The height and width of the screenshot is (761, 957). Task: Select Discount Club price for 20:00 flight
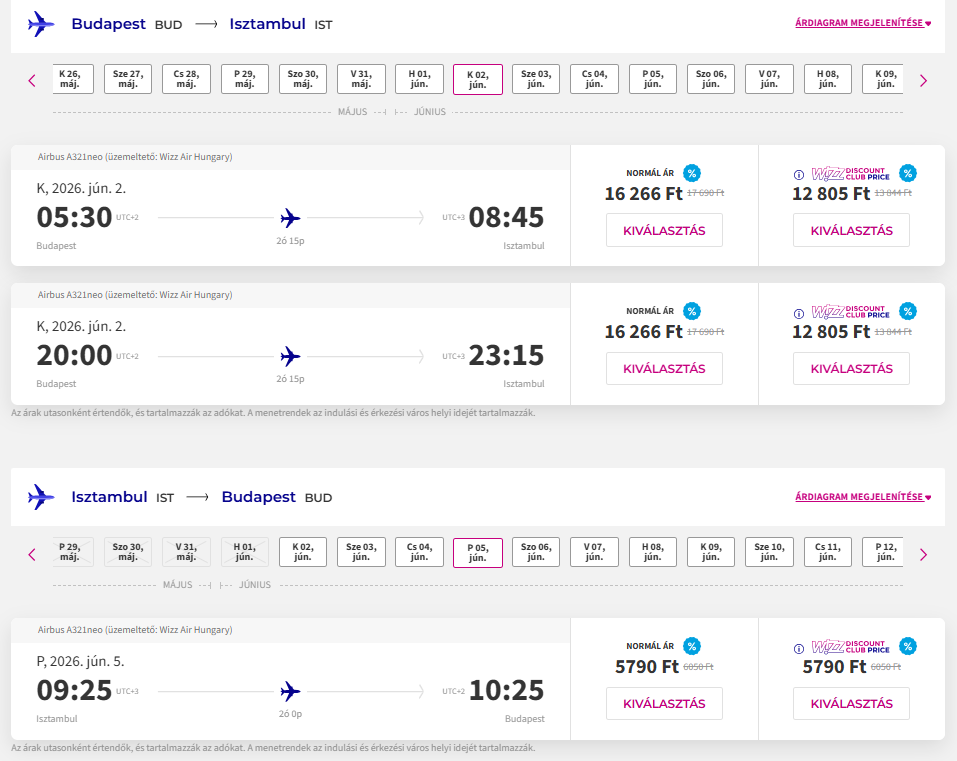pos(851,368)
